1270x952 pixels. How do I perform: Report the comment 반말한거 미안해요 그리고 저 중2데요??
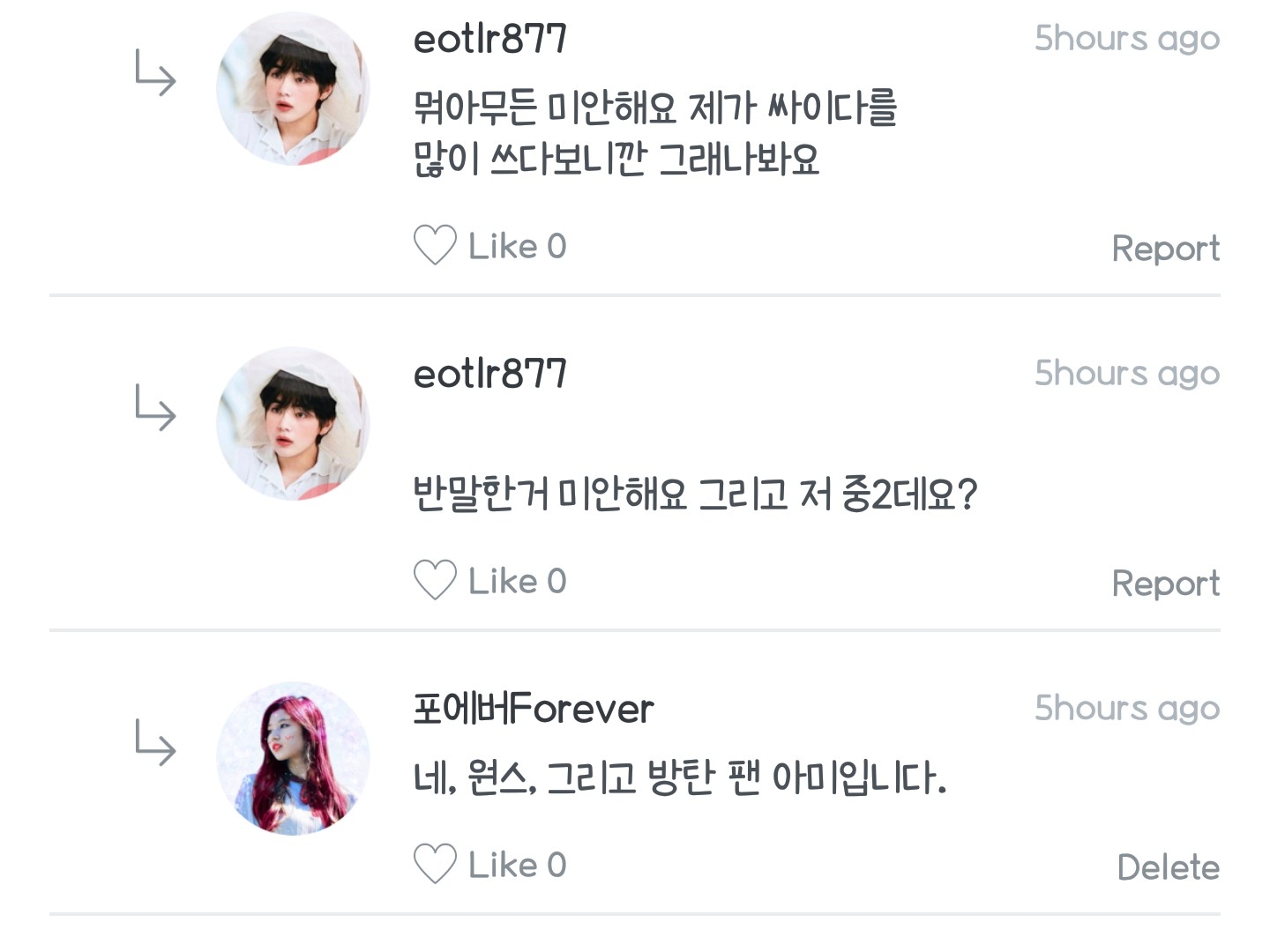coord(1165,584)
